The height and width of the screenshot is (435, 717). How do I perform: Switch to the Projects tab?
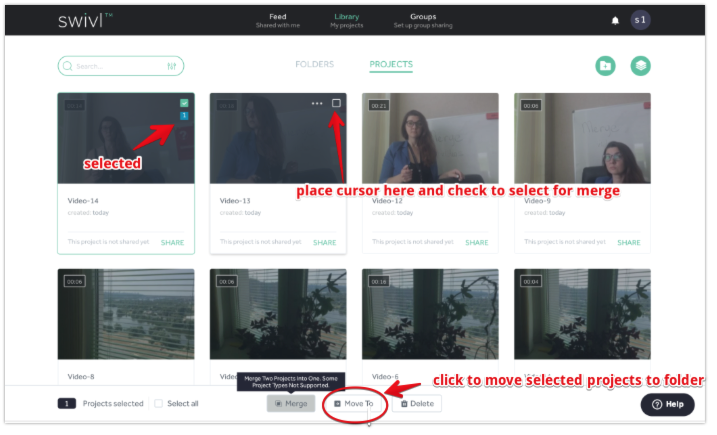[x=390, y=65]
